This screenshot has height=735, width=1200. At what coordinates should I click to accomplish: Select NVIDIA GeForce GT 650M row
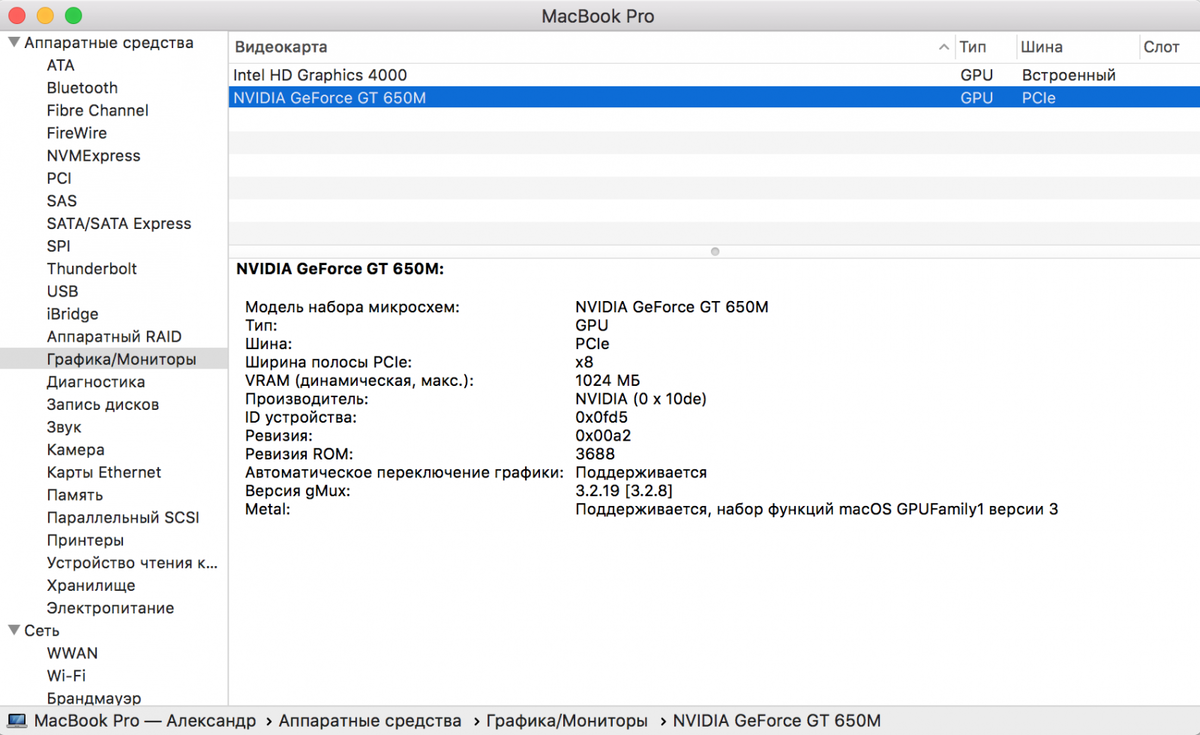pos(714,98)
